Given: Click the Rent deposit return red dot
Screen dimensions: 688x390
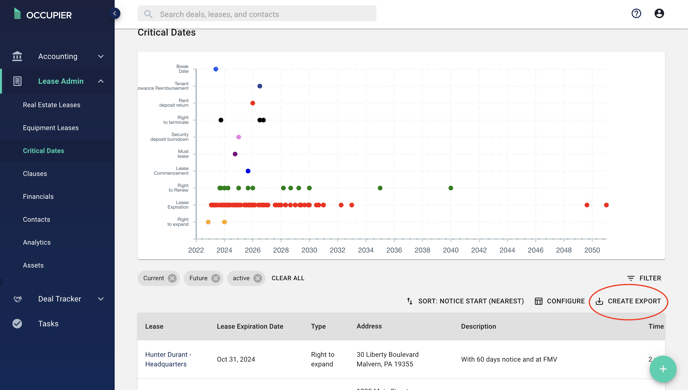Looking at the screenshot, I should point(252,103).
